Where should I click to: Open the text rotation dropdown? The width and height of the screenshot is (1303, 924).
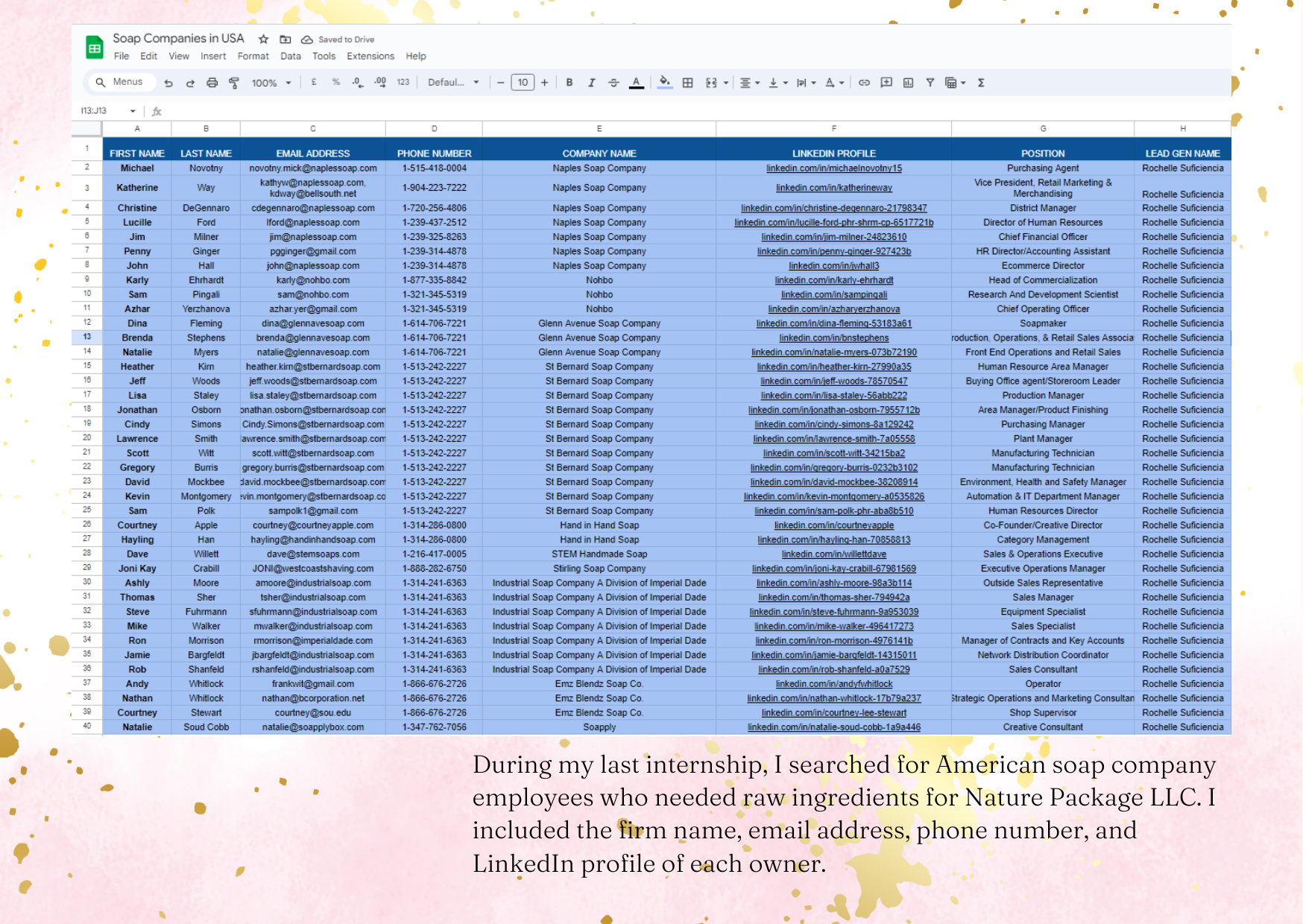pyautogui.click(x=834, y=83)
